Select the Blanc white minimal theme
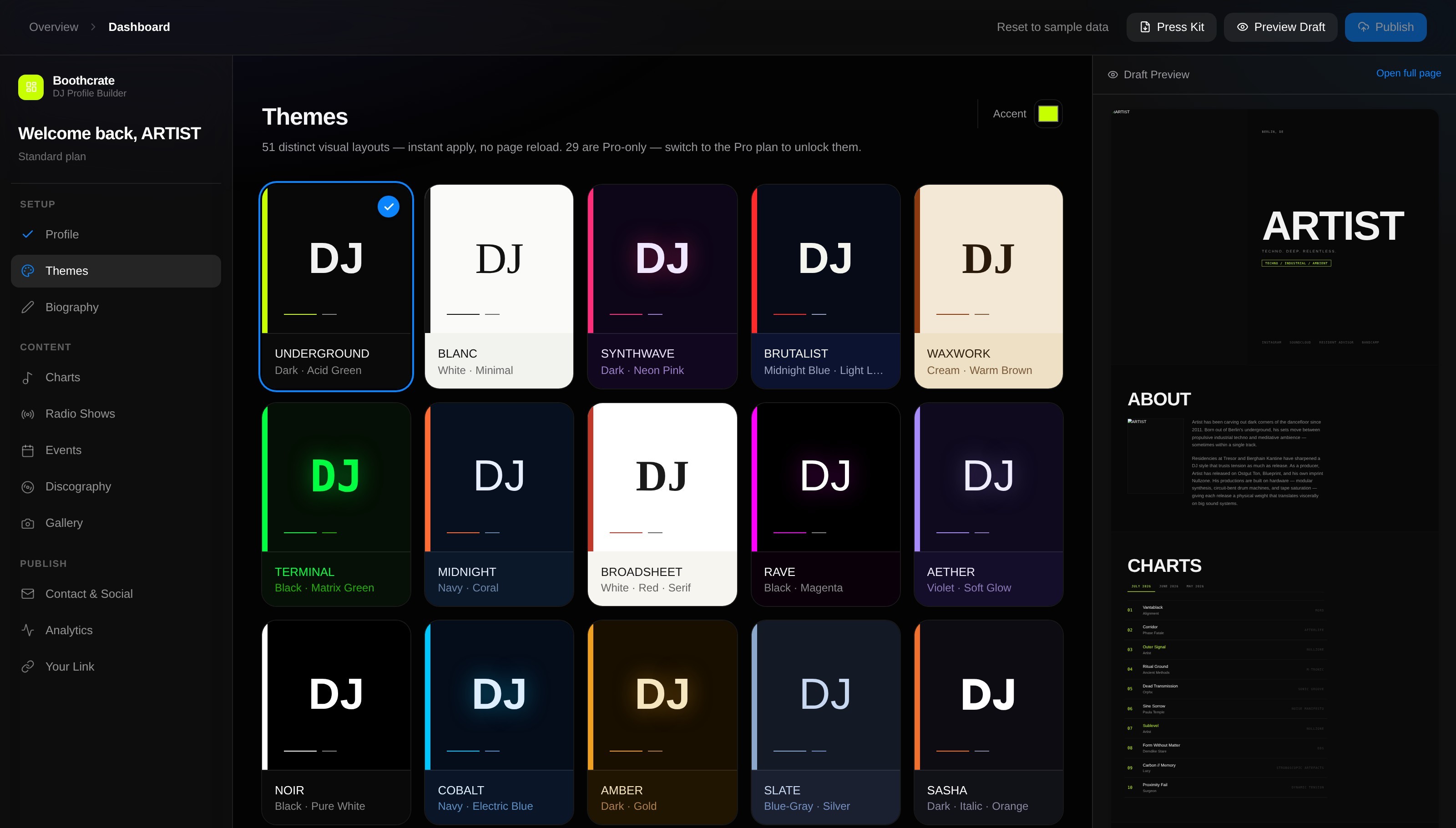 pos(499,287)
